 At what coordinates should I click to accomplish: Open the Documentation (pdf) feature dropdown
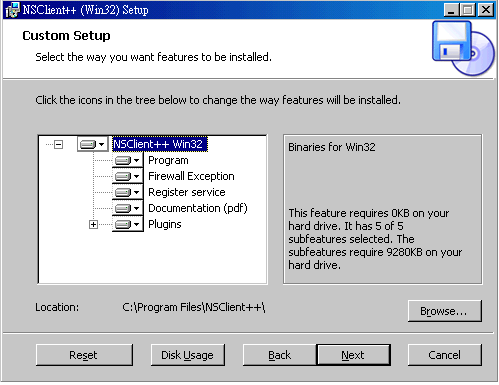(x=127, y=208)
